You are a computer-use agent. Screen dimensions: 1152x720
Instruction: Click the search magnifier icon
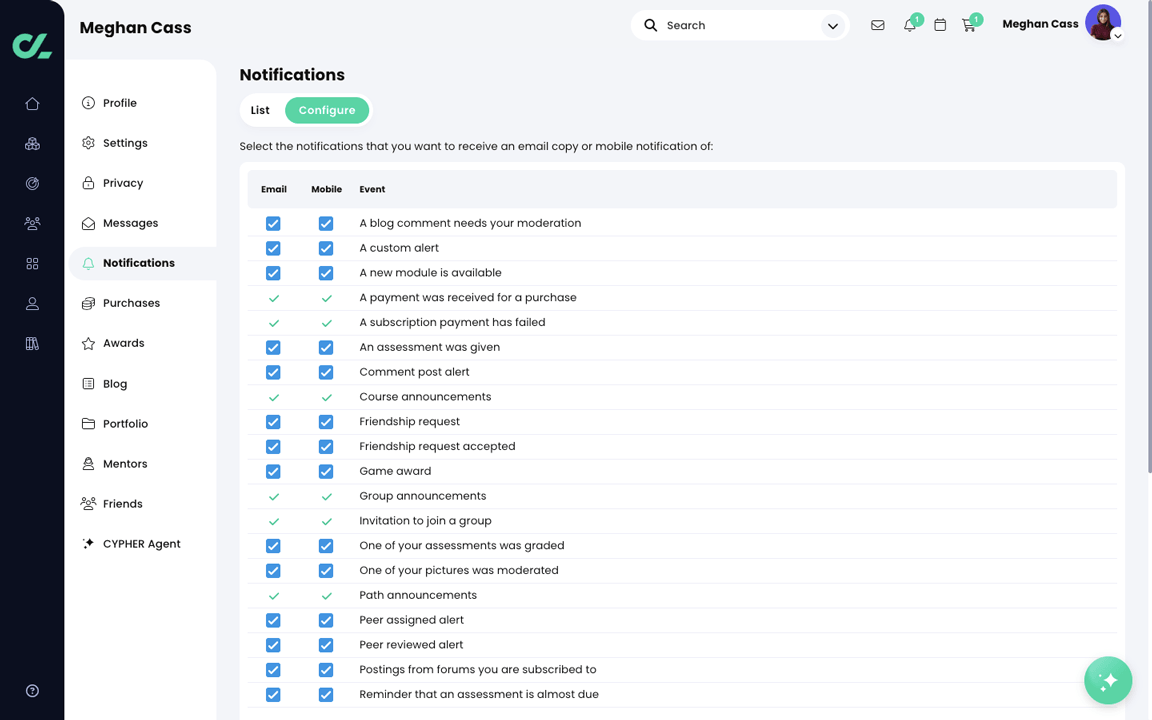(x=650, y=25)
